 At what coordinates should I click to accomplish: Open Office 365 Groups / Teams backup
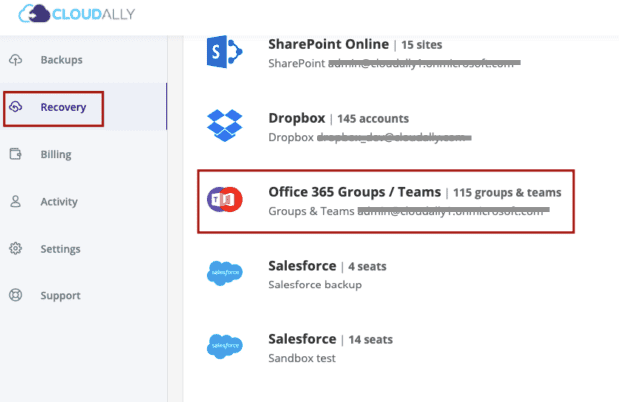point(355,192)
